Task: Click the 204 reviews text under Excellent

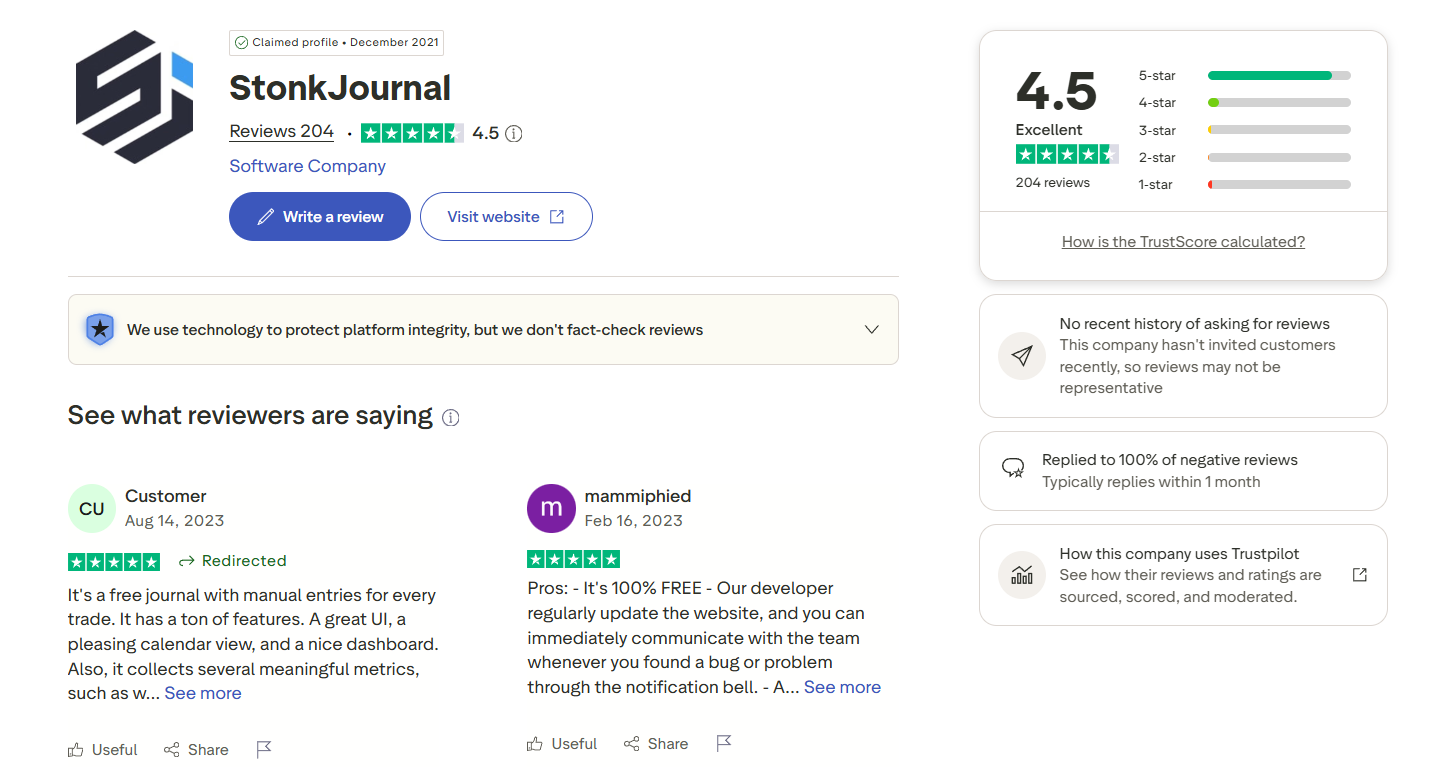Action: (x=1052, y=183)
